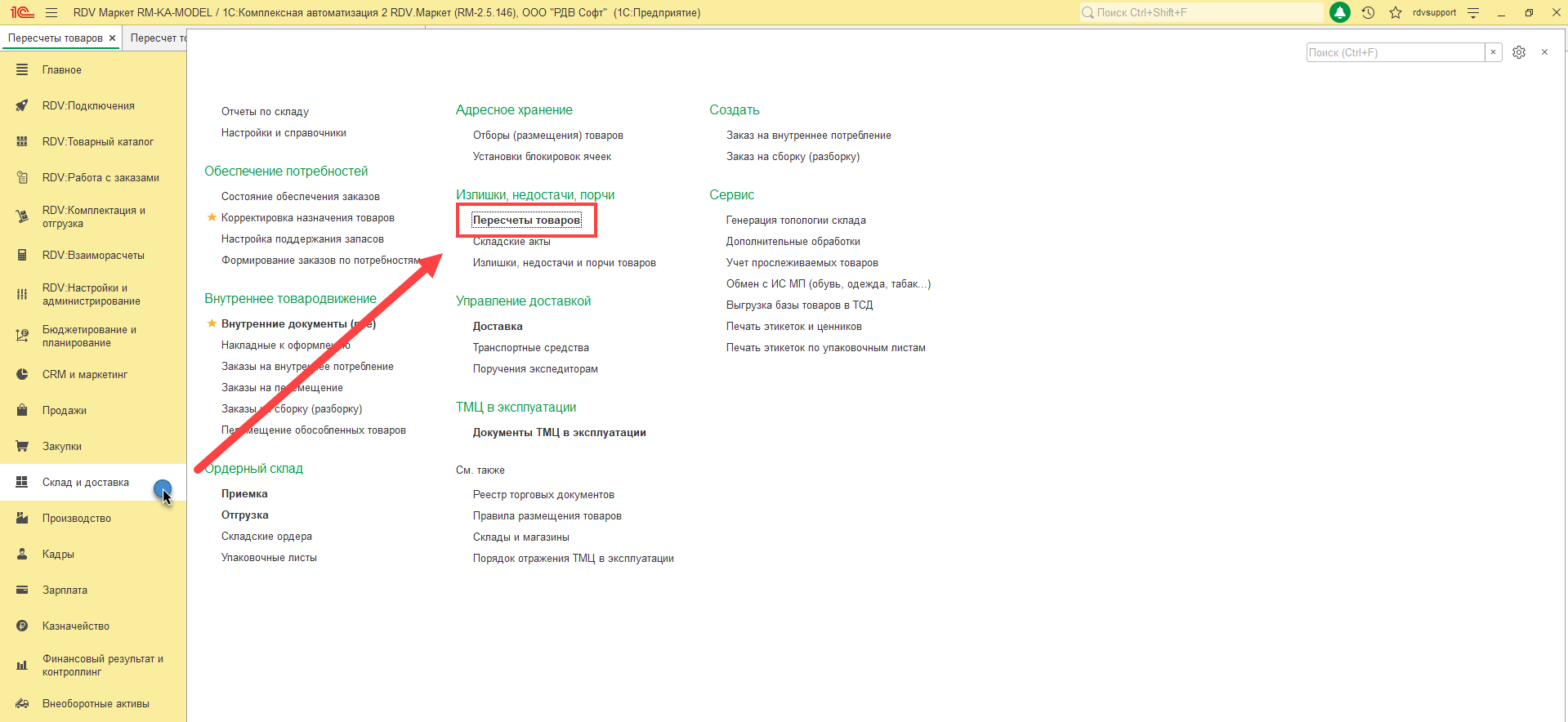1568x722 pixels.
Task: Open Доставка under Управление доставкой
Action: point(498,327)
